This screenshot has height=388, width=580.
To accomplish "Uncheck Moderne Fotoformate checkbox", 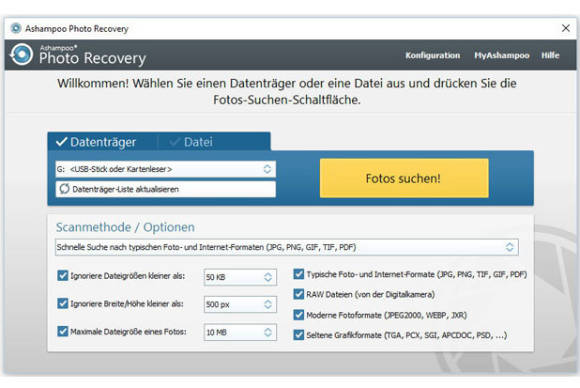I will pyautogui.click(x=299, y=315).
